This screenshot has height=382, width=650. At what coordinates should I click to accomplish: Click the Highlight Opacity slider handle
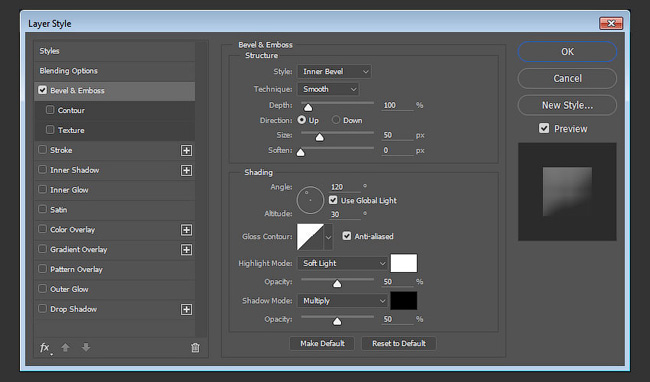pyautogui.click(x=337, y=284)
